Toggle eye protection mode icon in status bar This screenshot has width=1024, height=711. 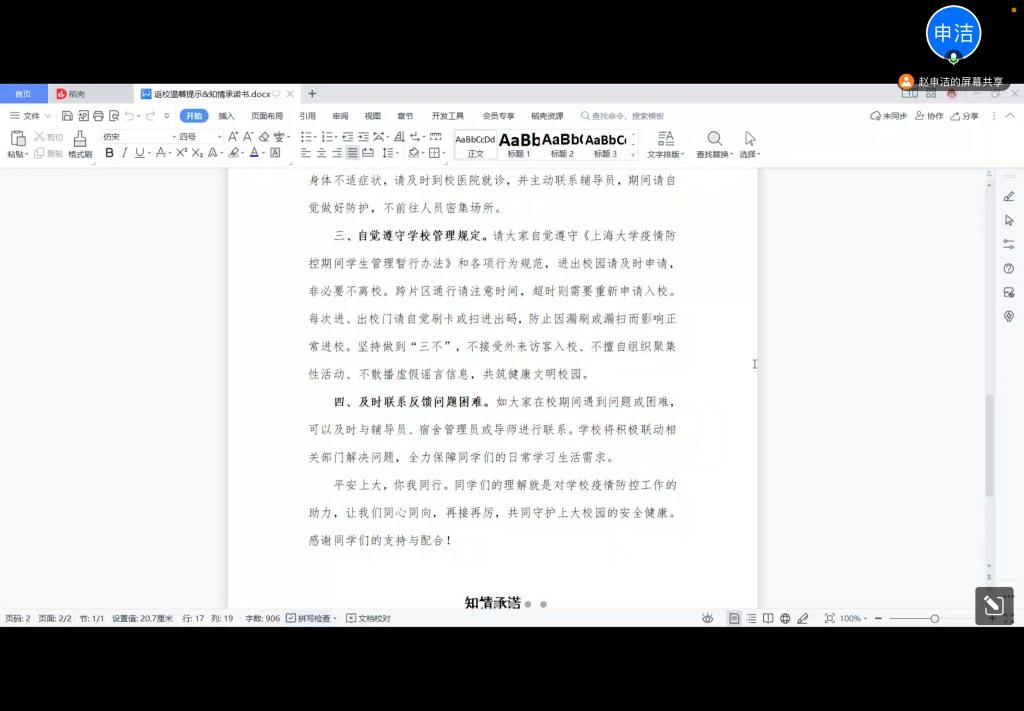[x=707, y=619]
